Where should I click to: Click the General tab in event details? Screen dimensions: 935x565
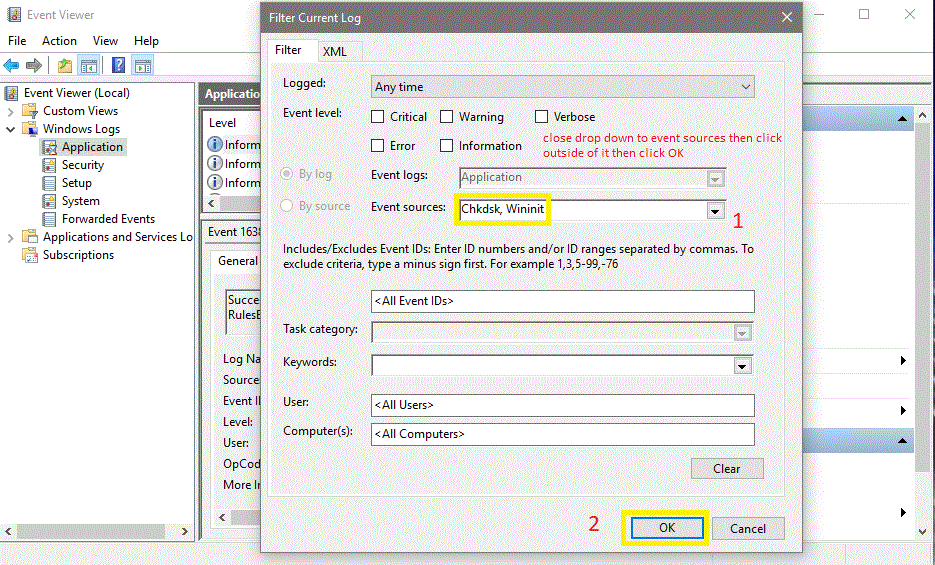click(237, 260)
